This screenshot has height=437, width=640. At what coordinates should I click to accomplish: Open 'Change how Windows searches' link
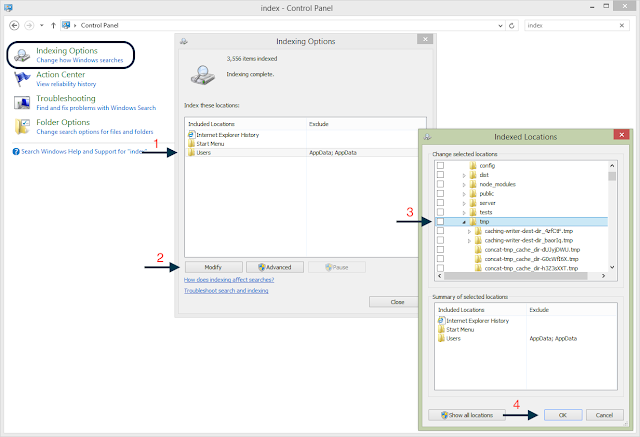[x=80, y=60]
